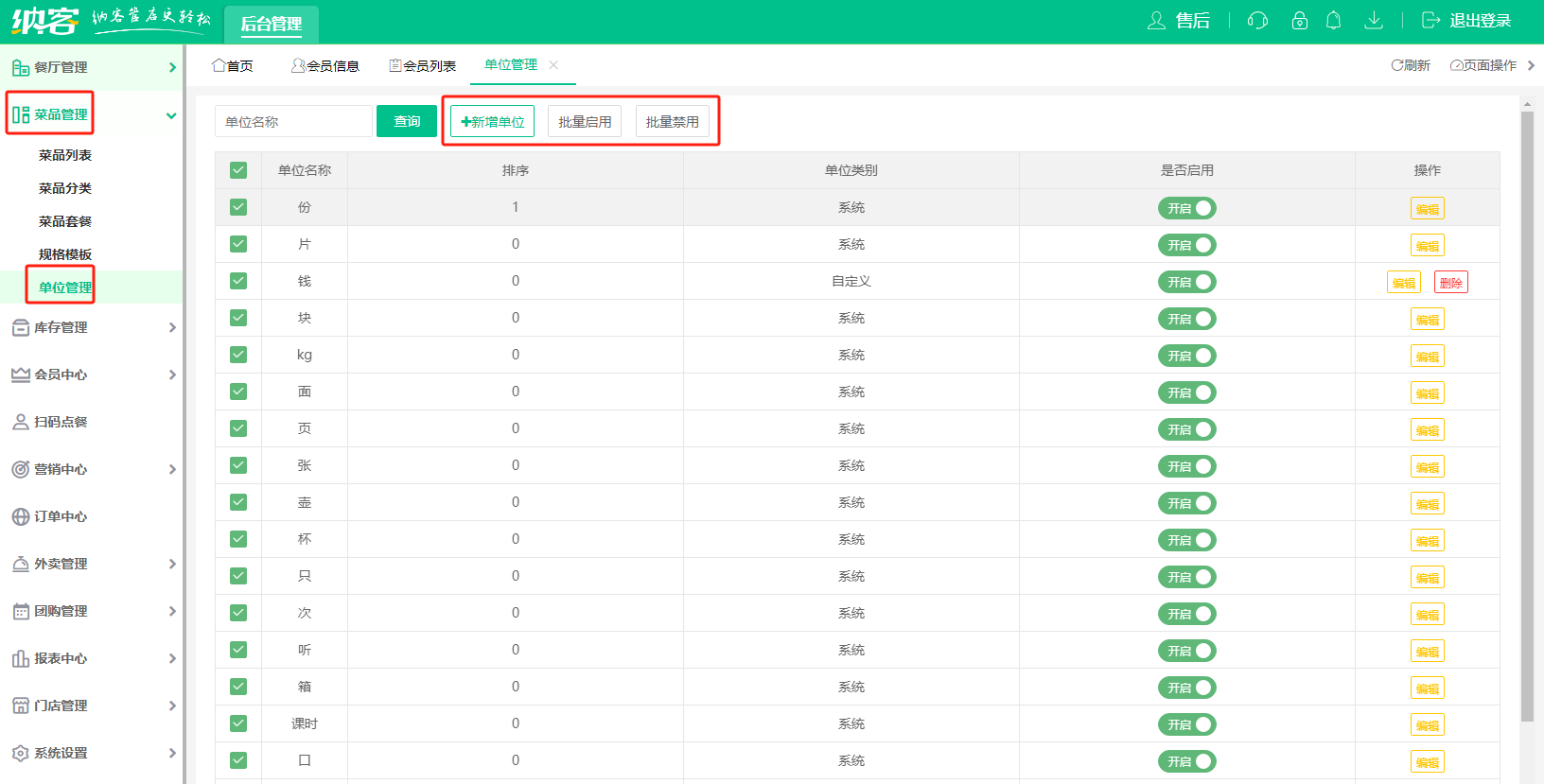1544x784 pixels.
Task: Open the notification bell
Action: coord(1333,21)
